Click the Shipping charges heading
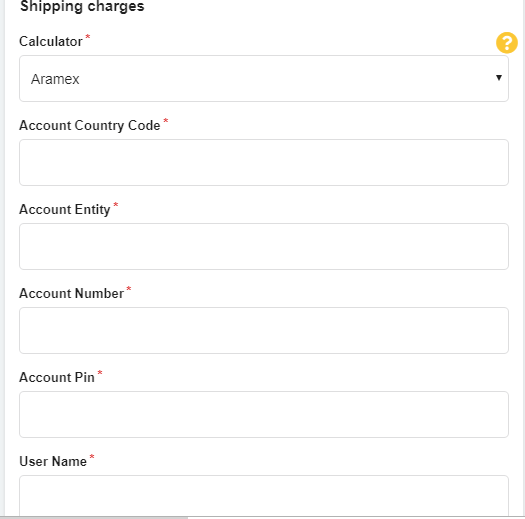Screen dimensions: 525x519 pyautogui.click(x=82, y=6)
